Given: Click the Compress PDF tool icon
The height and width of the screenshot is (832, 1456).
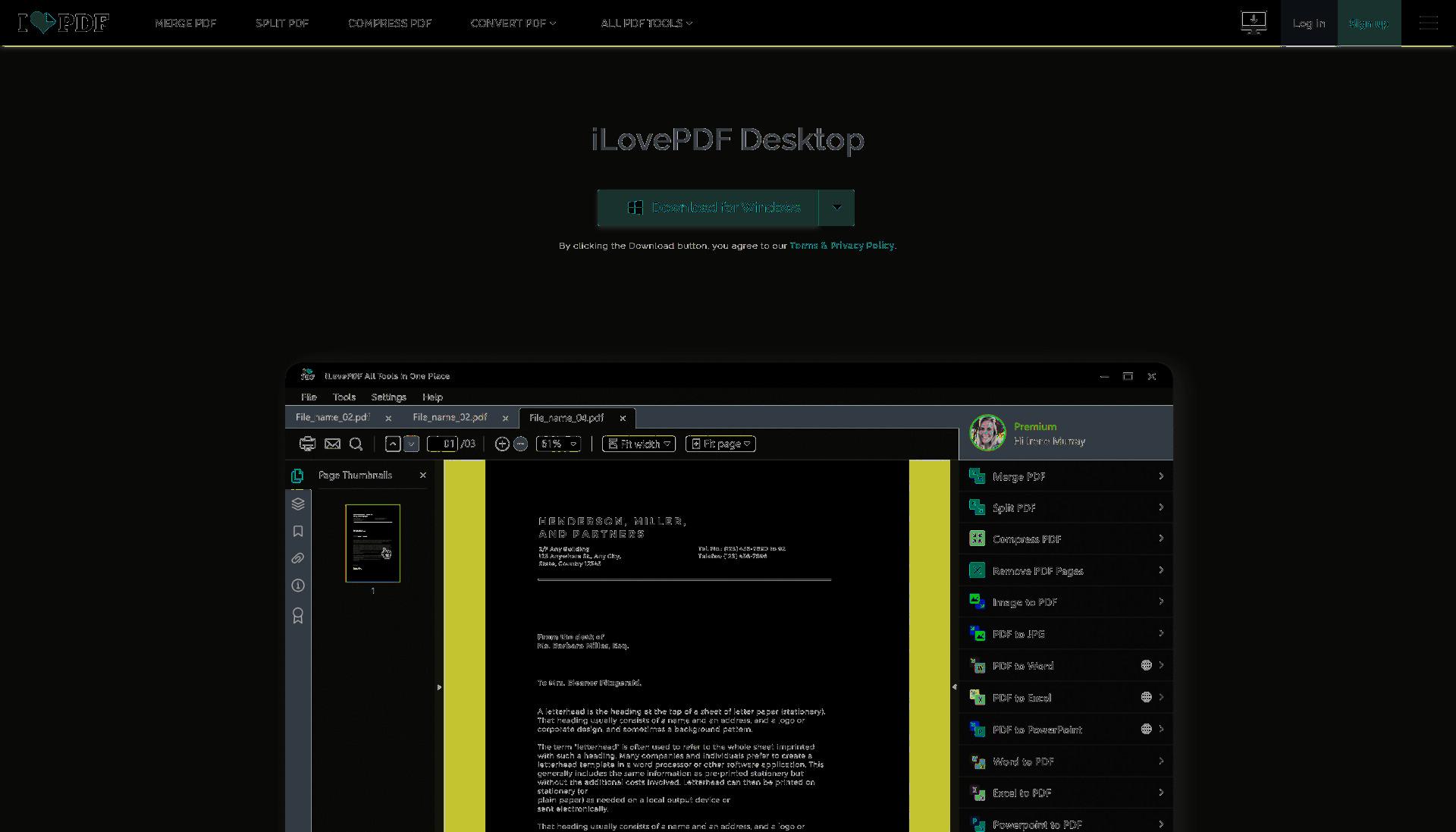Looking at the screenshot, I should 977,538.
